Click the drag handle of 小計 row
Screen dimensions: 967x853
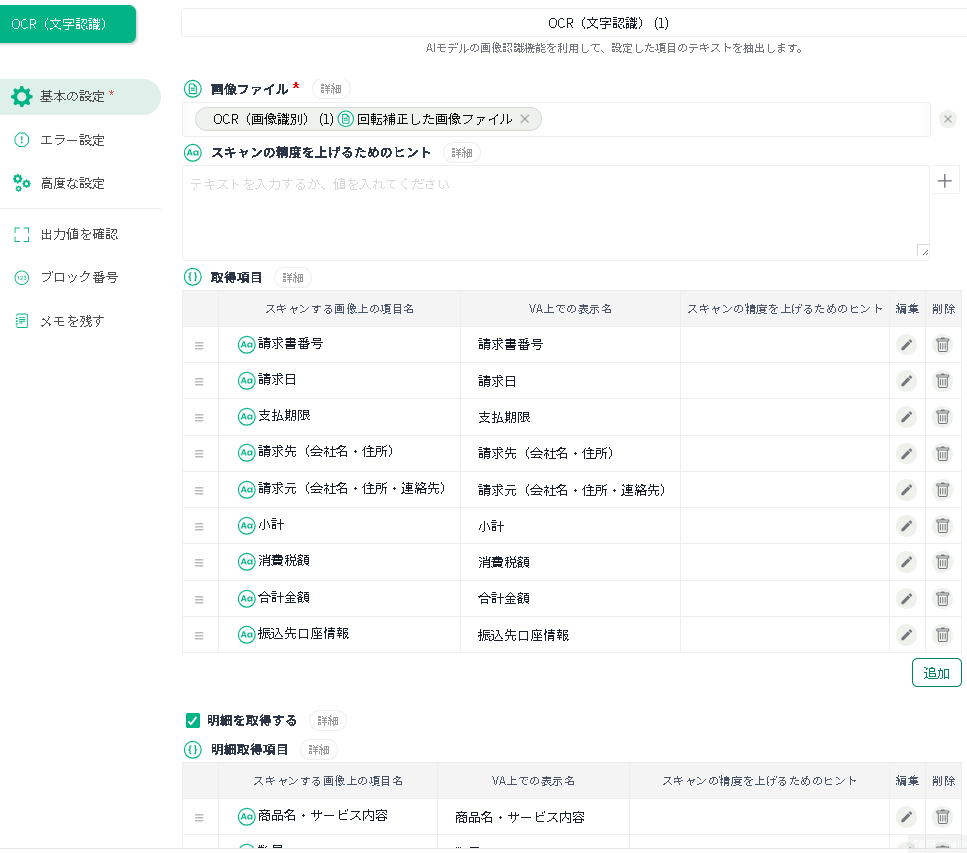coord(199,526)
